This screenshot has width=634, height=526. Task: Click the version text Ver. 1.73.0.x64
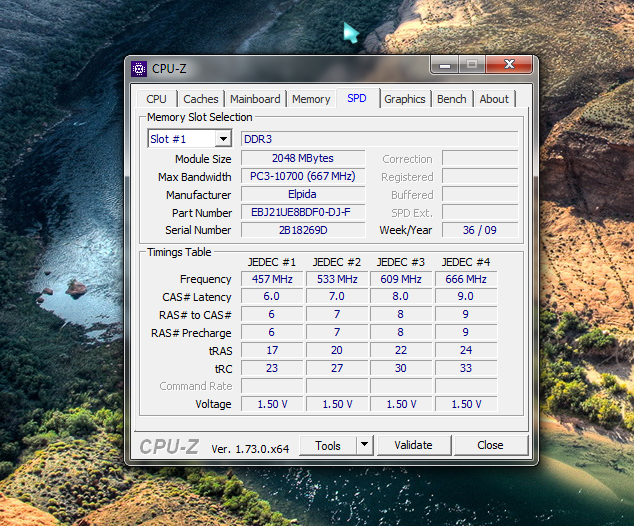coord(250,449)
